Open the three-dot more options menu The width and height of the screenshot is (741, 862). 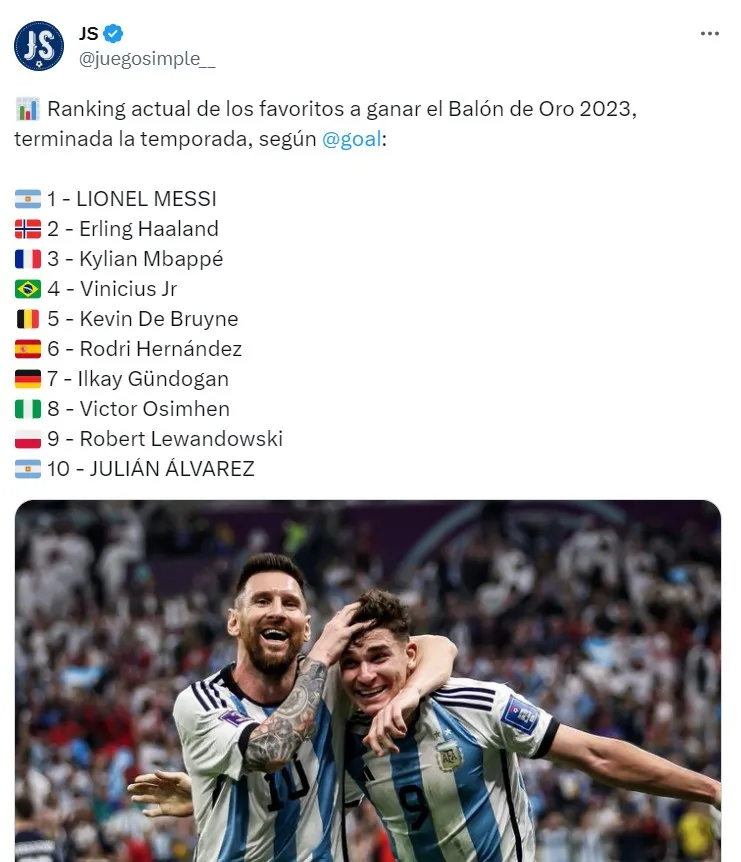(x=709, y=34)
